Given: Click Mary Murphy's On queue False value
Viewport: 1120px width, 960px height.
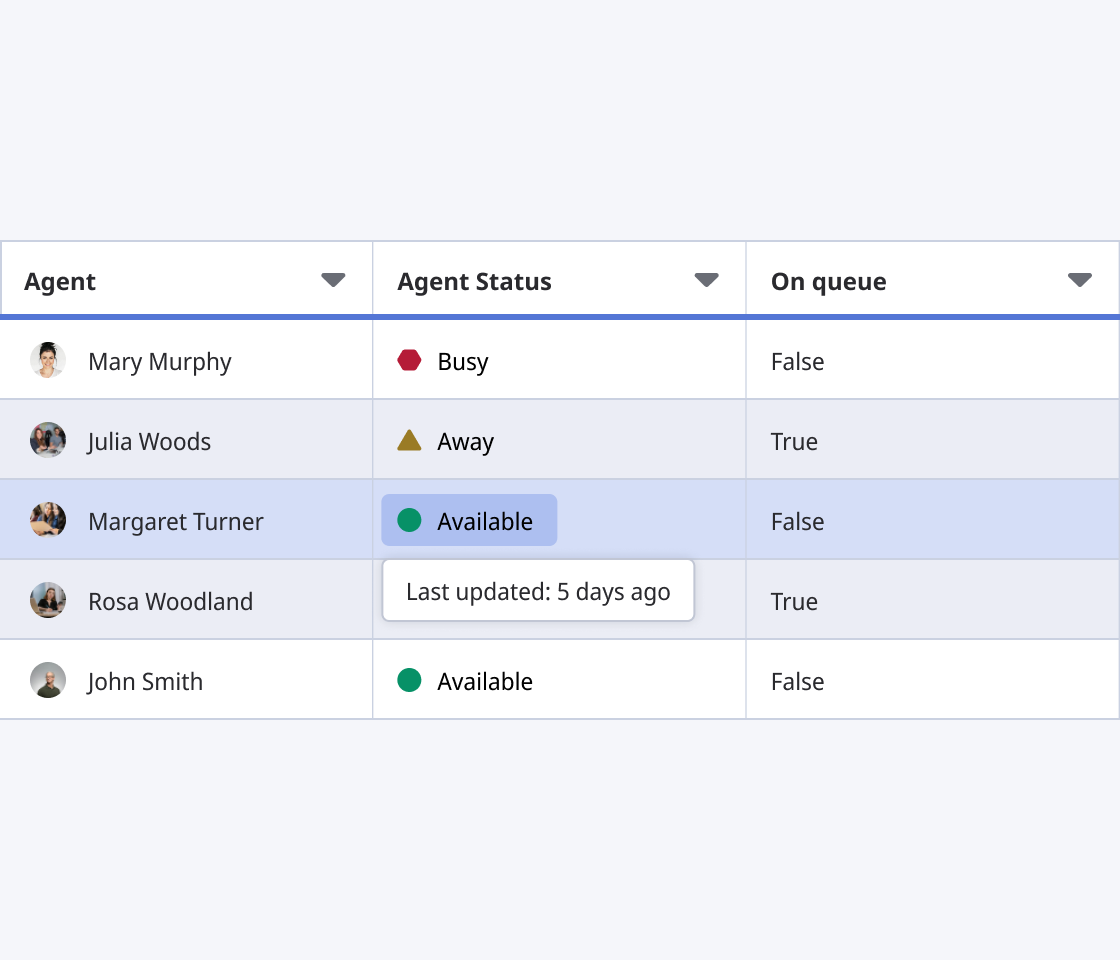Looking at the screenshot, I should tap(797, 361).
